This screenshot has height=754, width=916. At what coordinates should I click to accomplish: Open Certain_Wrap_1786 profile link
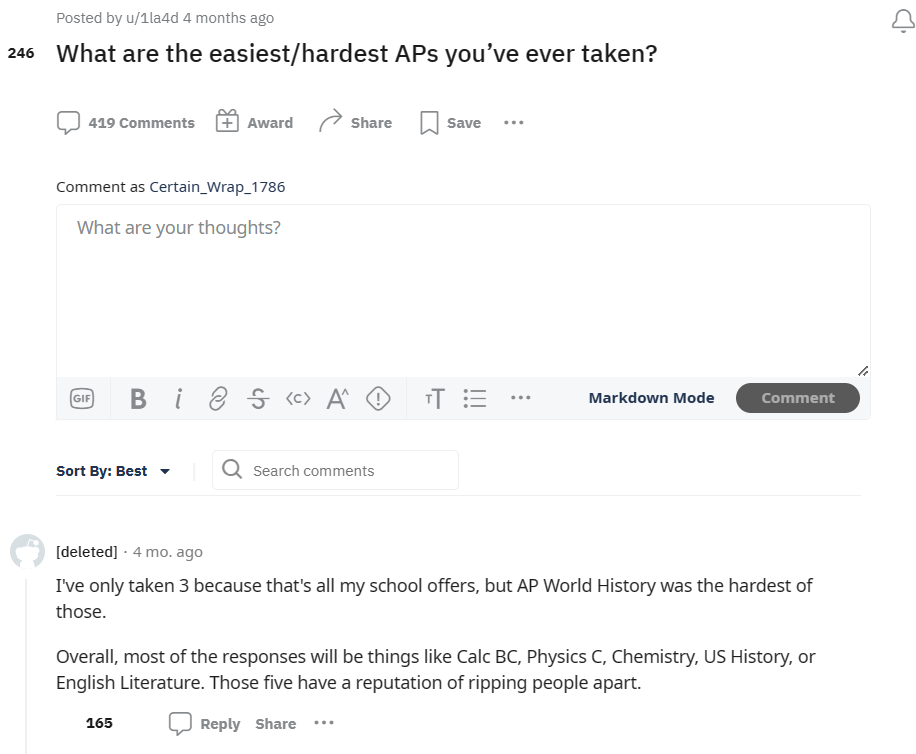(217, 187)
